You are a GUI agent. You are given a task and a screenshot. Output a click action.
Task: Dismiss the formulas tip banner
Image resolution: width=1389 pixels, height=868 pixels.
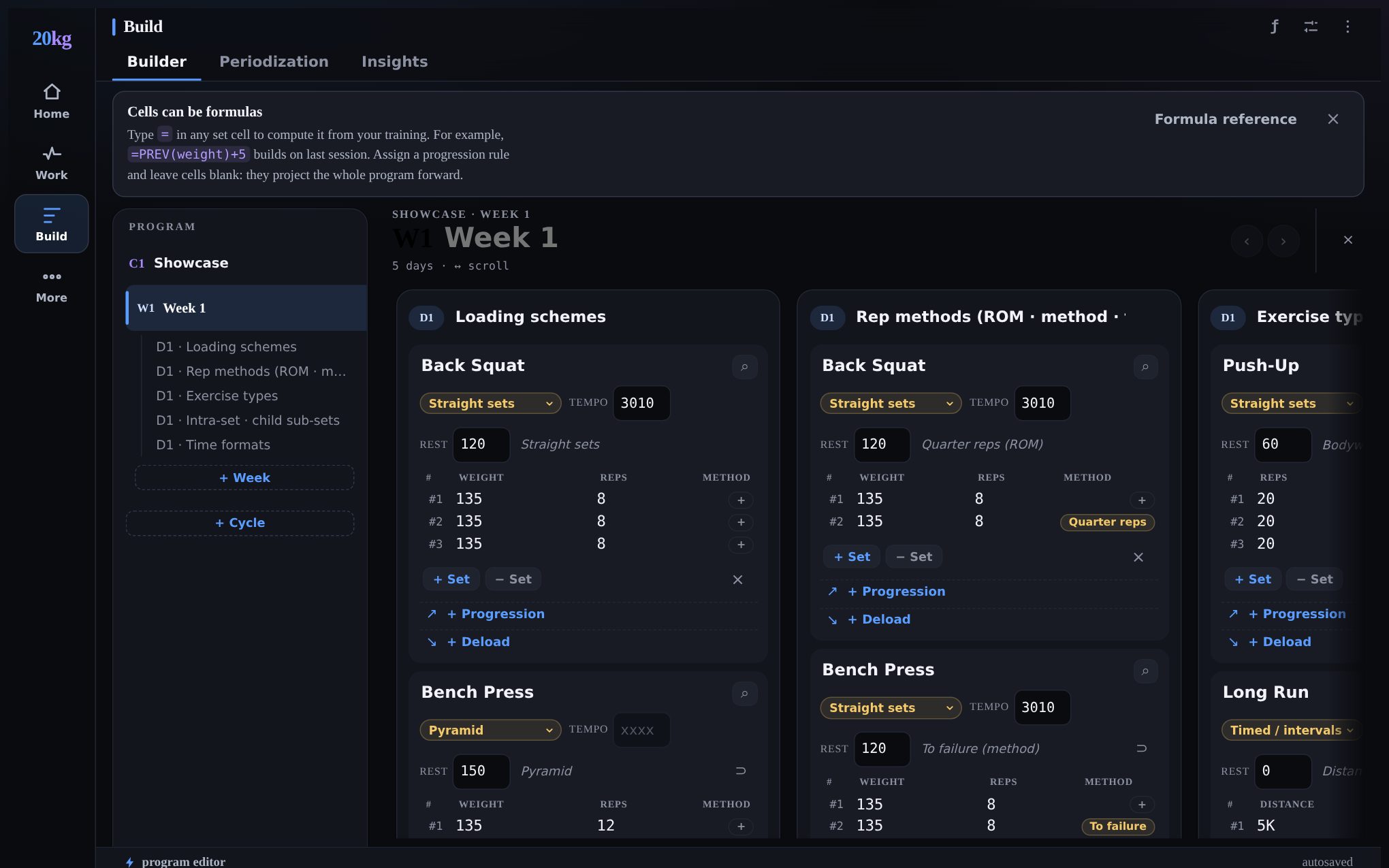pyautogui.click(x=1333, y=119)
